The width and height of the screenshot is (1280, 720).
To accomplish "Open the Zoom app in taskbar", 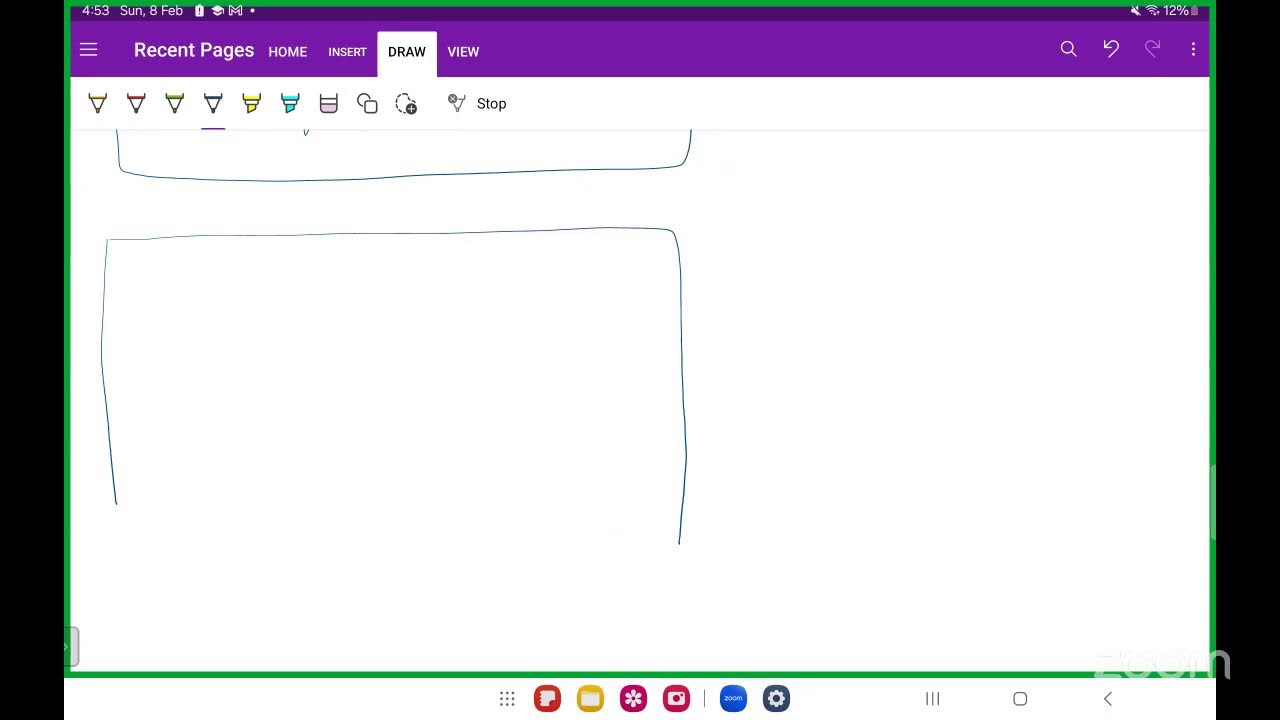I will click(x=733, y=699).
